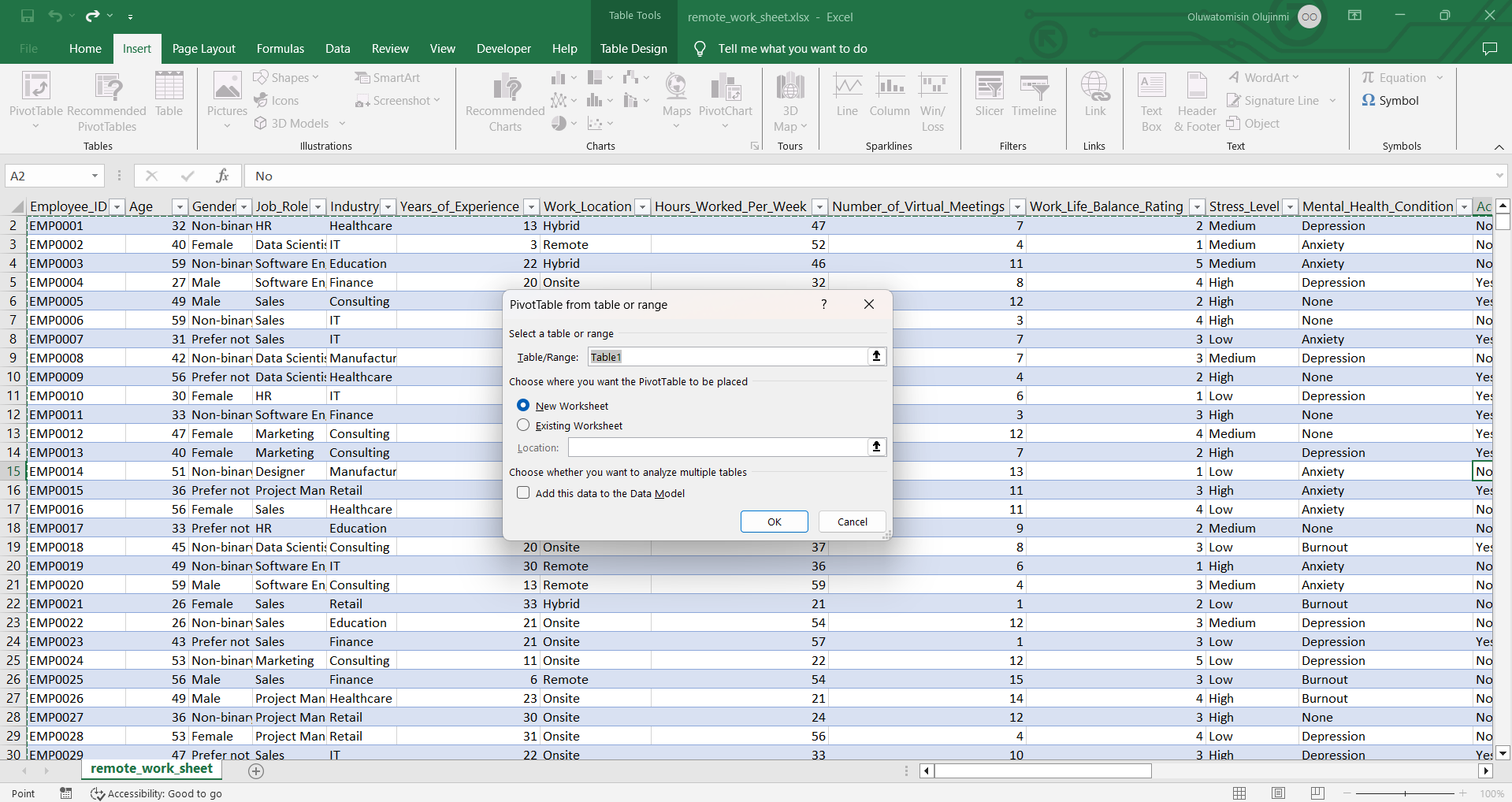The image size is (1512, 802).
Task: Expand the Stress_Level filter dropdown
Action: click(x=1290, y=207)
